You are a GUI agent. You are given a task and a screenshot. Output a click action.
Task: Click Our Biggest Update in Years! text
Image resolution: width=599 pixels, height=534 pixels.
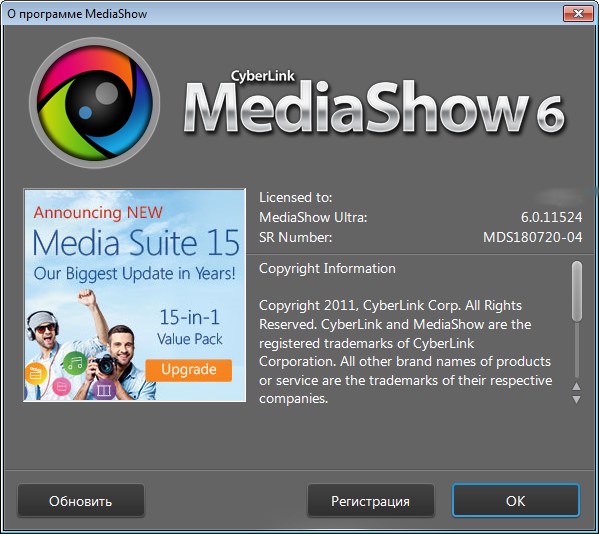coord(134,273)
